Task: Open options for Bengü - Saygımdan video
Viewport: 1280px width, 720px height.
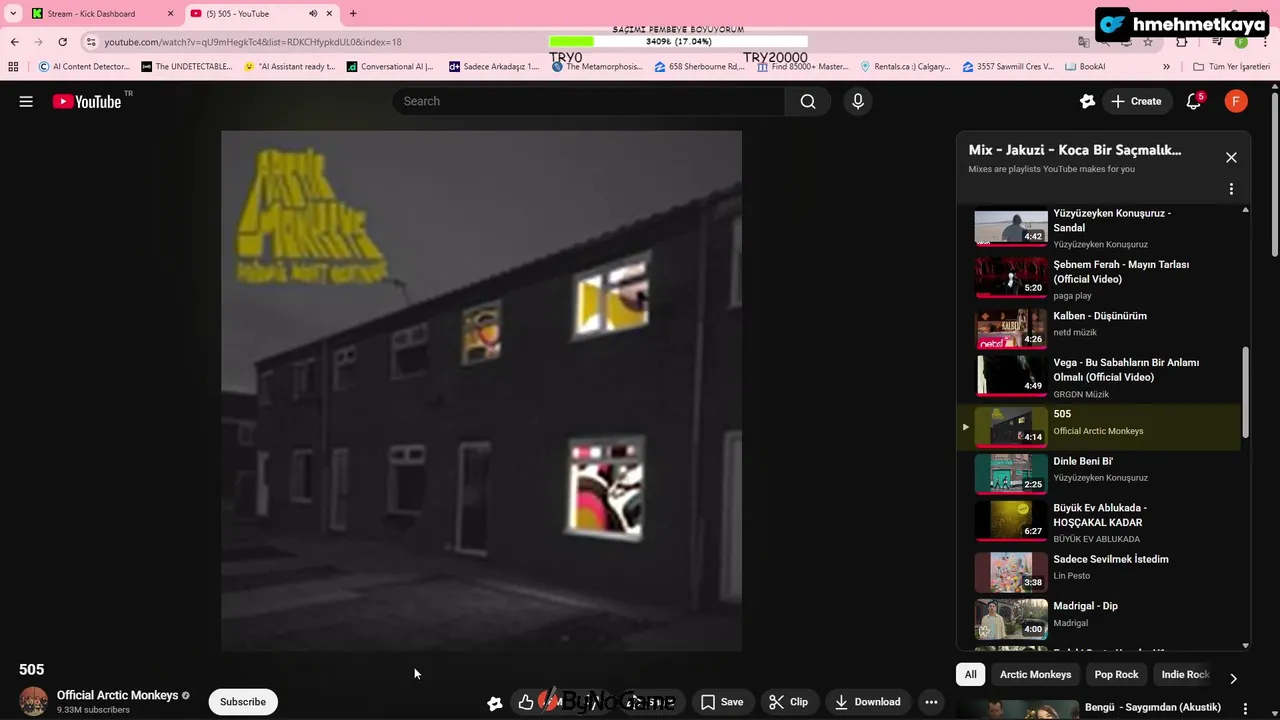Action: [x=1245, y=708]
